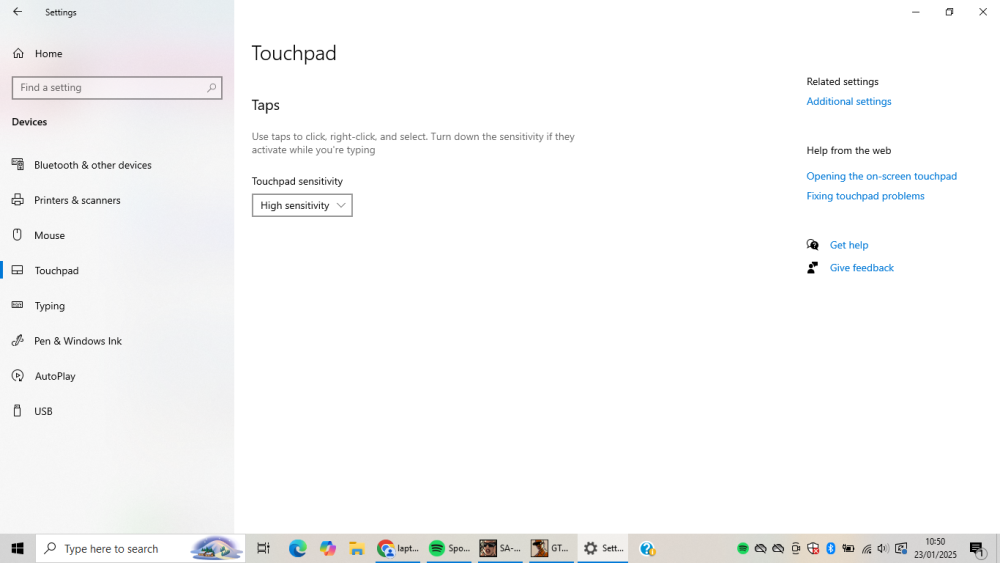Click the Find a setting search box

(x=117, y=88)
